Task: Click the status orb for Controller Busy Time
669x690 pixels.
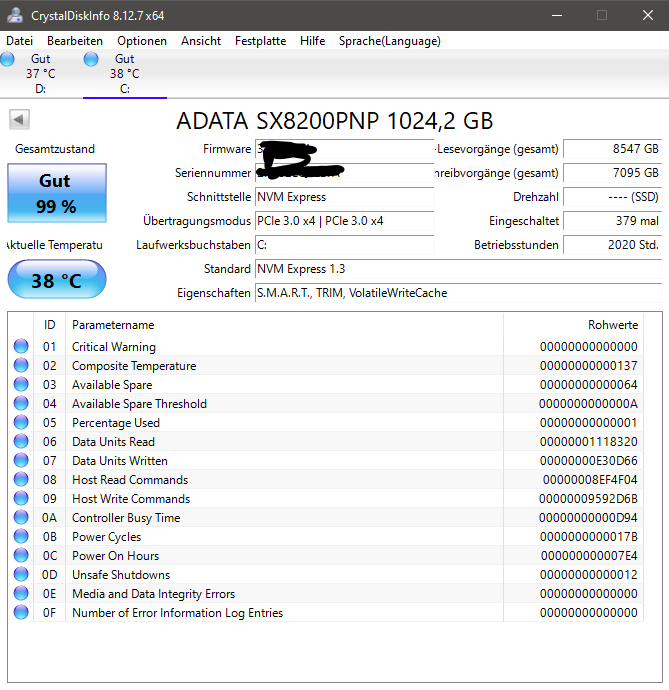Action: 21,517
